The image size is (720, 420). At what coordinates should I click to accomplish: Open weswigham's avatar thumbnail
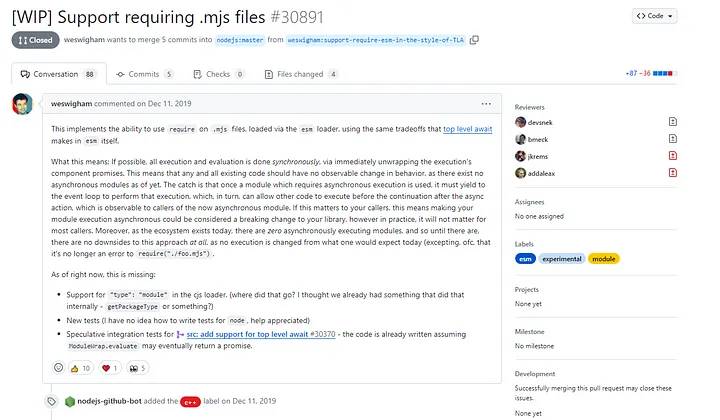coord(22,104)
